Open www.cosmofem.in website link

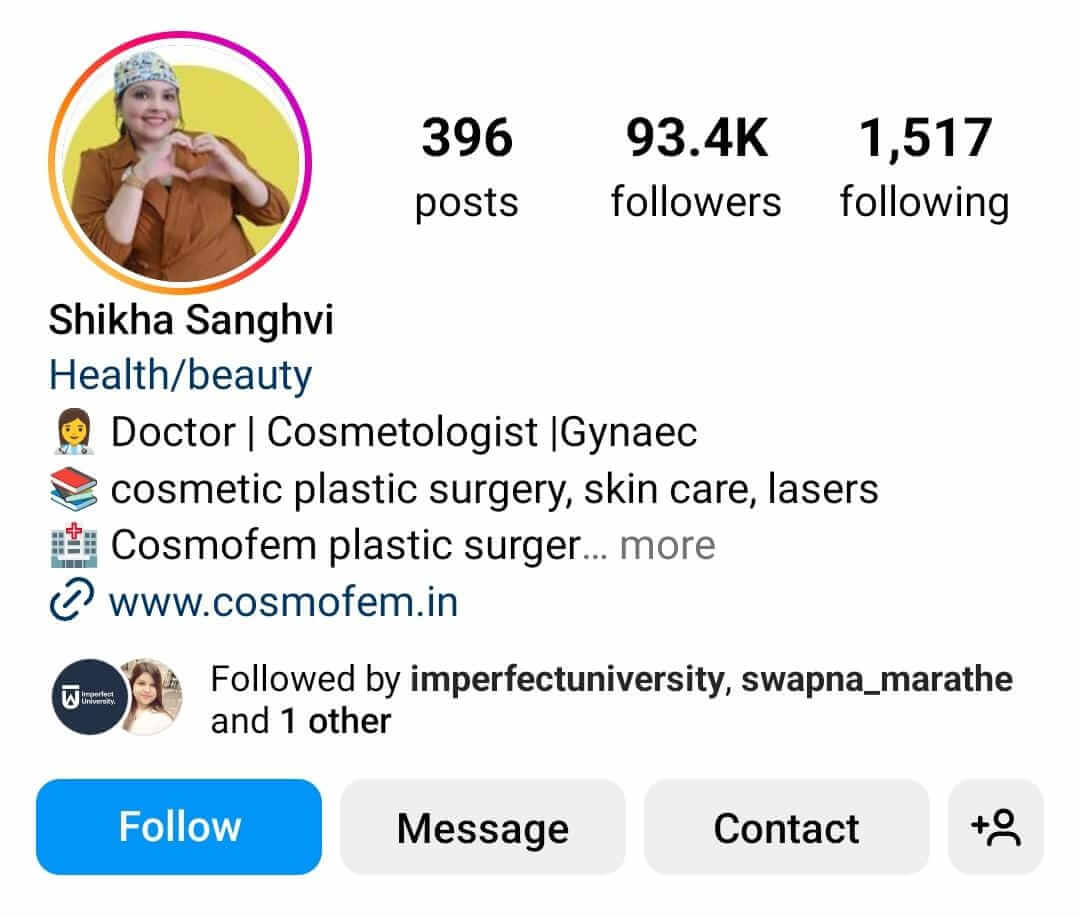pos(284,603)
